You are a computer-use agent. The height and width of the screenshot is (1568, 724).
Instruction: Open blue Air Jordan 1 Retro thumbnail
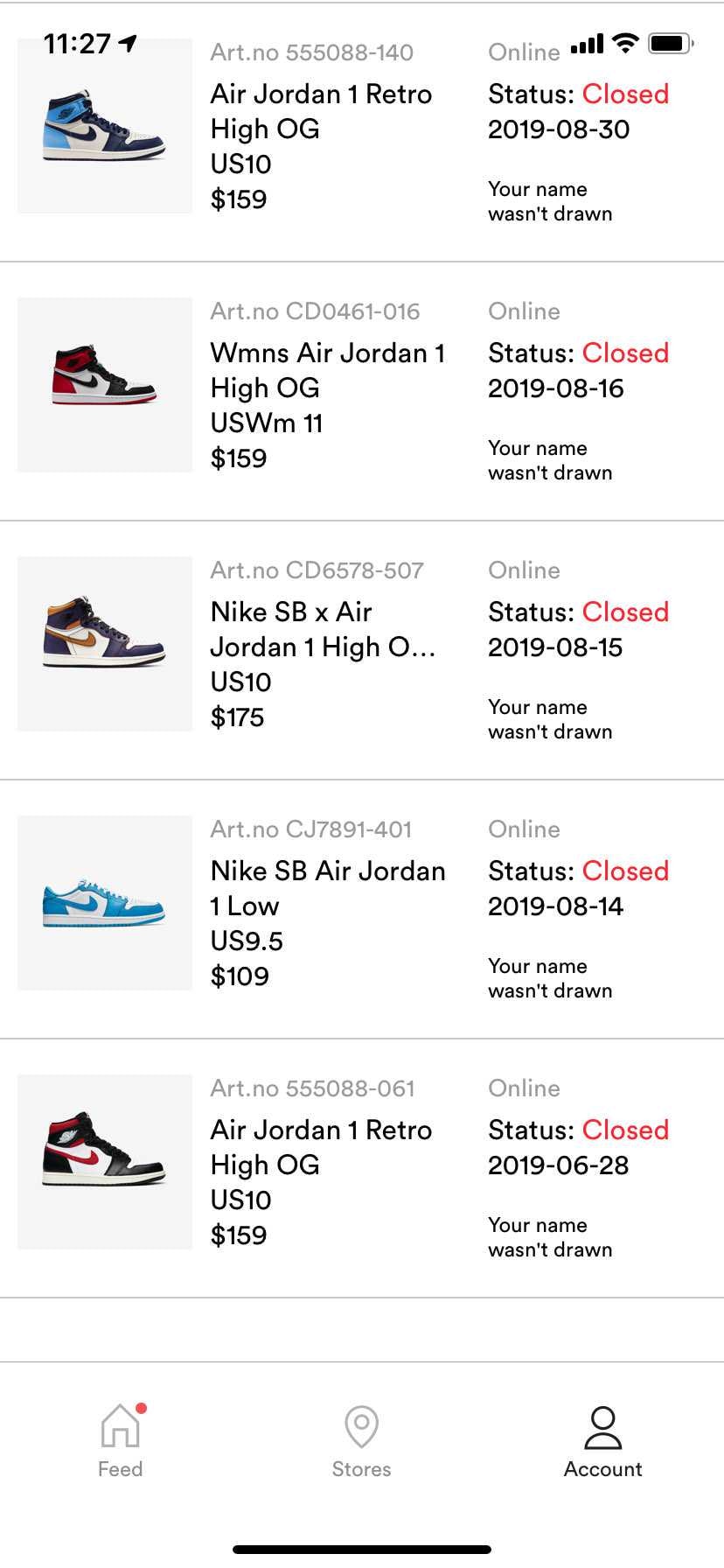point(105,126)
